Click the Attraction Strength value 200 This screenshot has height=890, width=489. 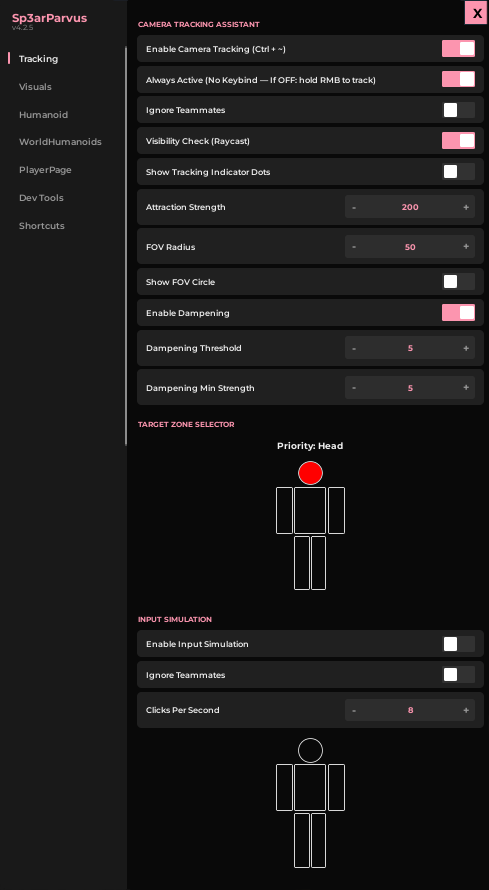pos(410,207)
